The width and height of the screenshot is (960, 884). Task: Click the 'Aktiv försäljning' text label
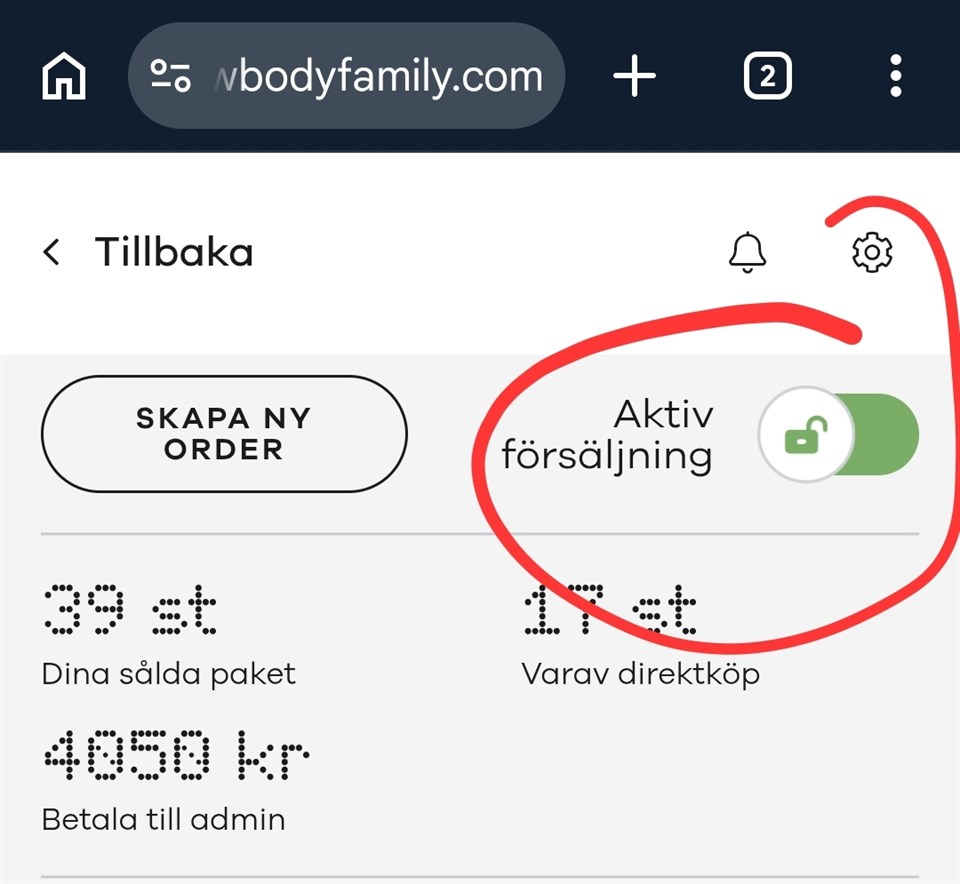coord(608,435)
